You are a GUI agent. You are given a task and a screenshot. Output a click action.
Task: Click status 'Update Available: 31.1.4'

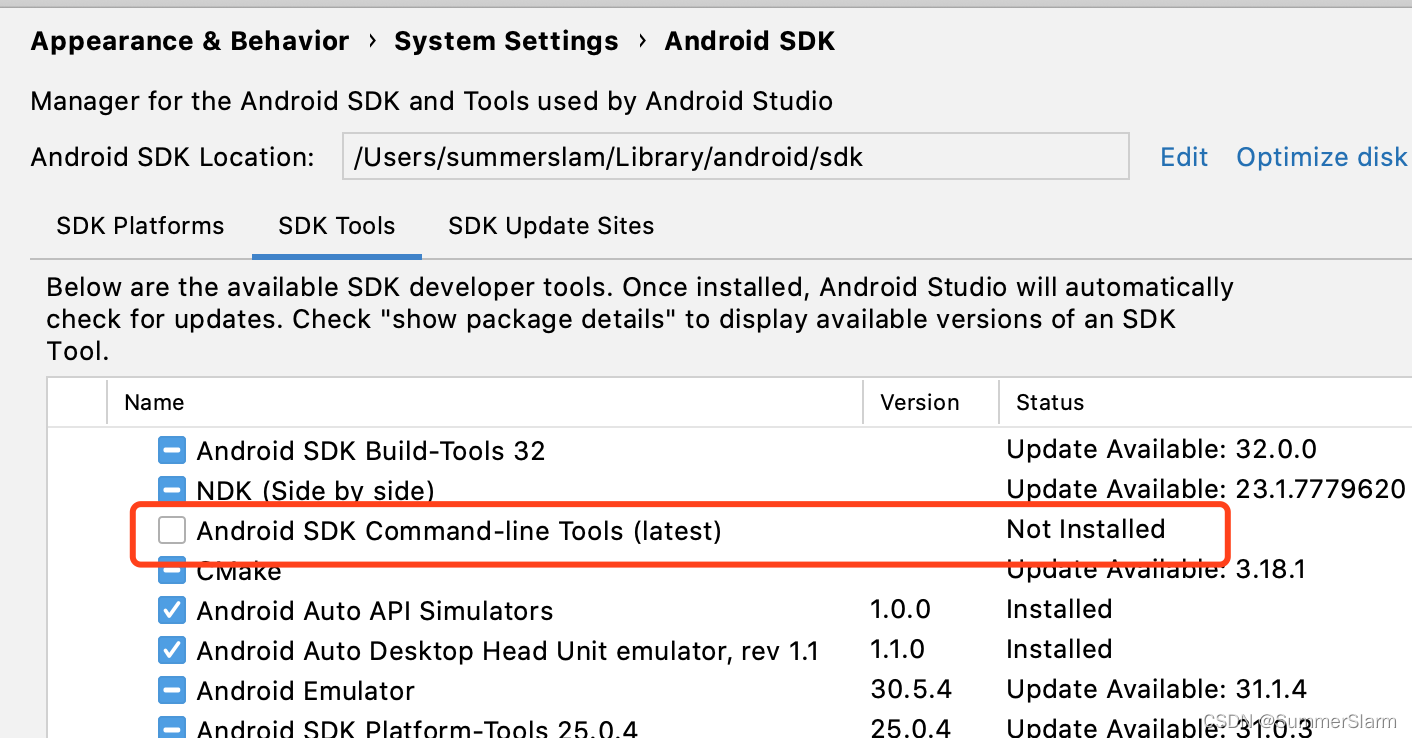point(1156,690)
